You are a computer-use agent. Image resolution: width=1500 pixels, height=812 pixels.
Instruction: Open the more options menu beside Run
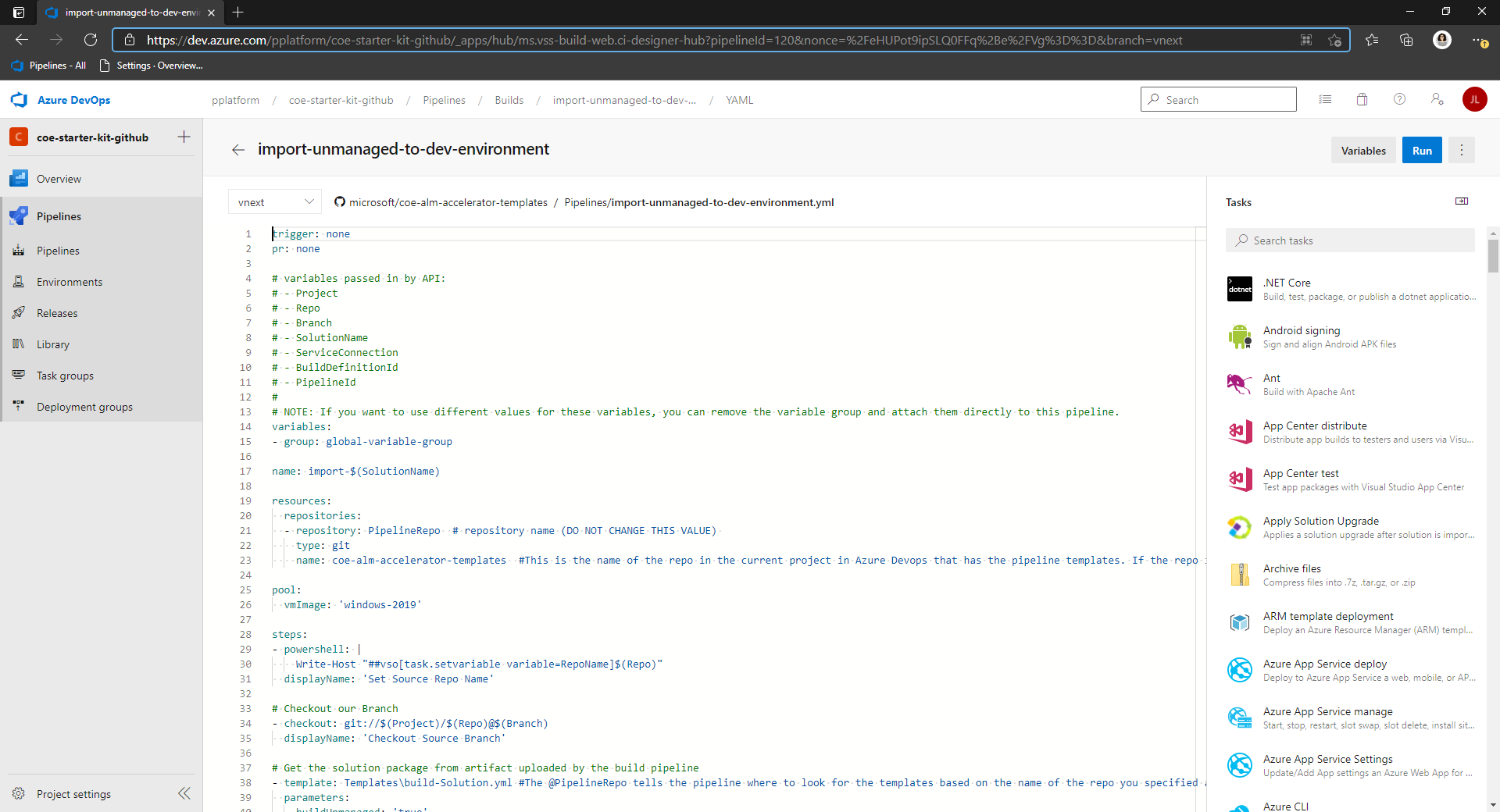coord(1461,150)
